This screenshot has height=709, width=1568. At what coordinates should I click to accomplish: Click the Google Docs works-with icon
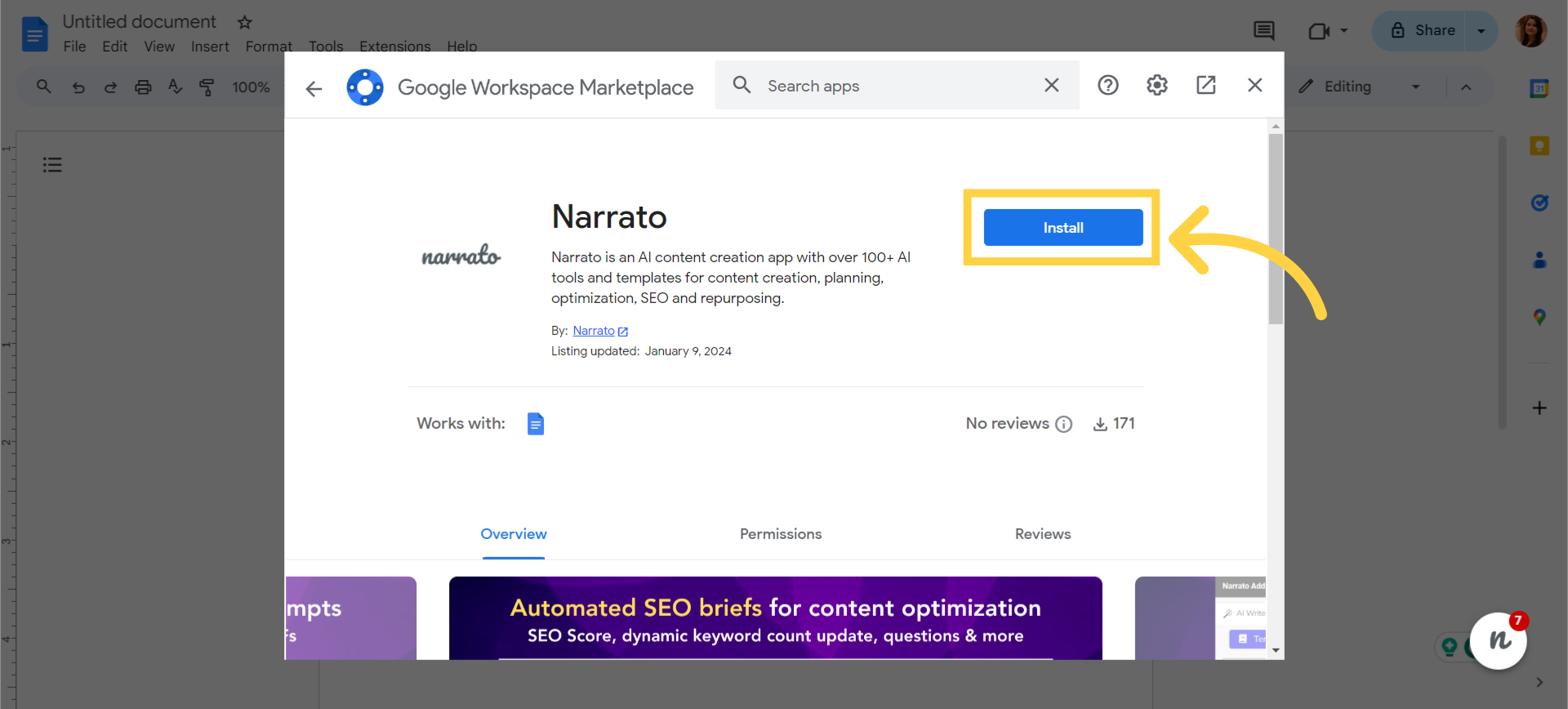[x=536, y=424]
